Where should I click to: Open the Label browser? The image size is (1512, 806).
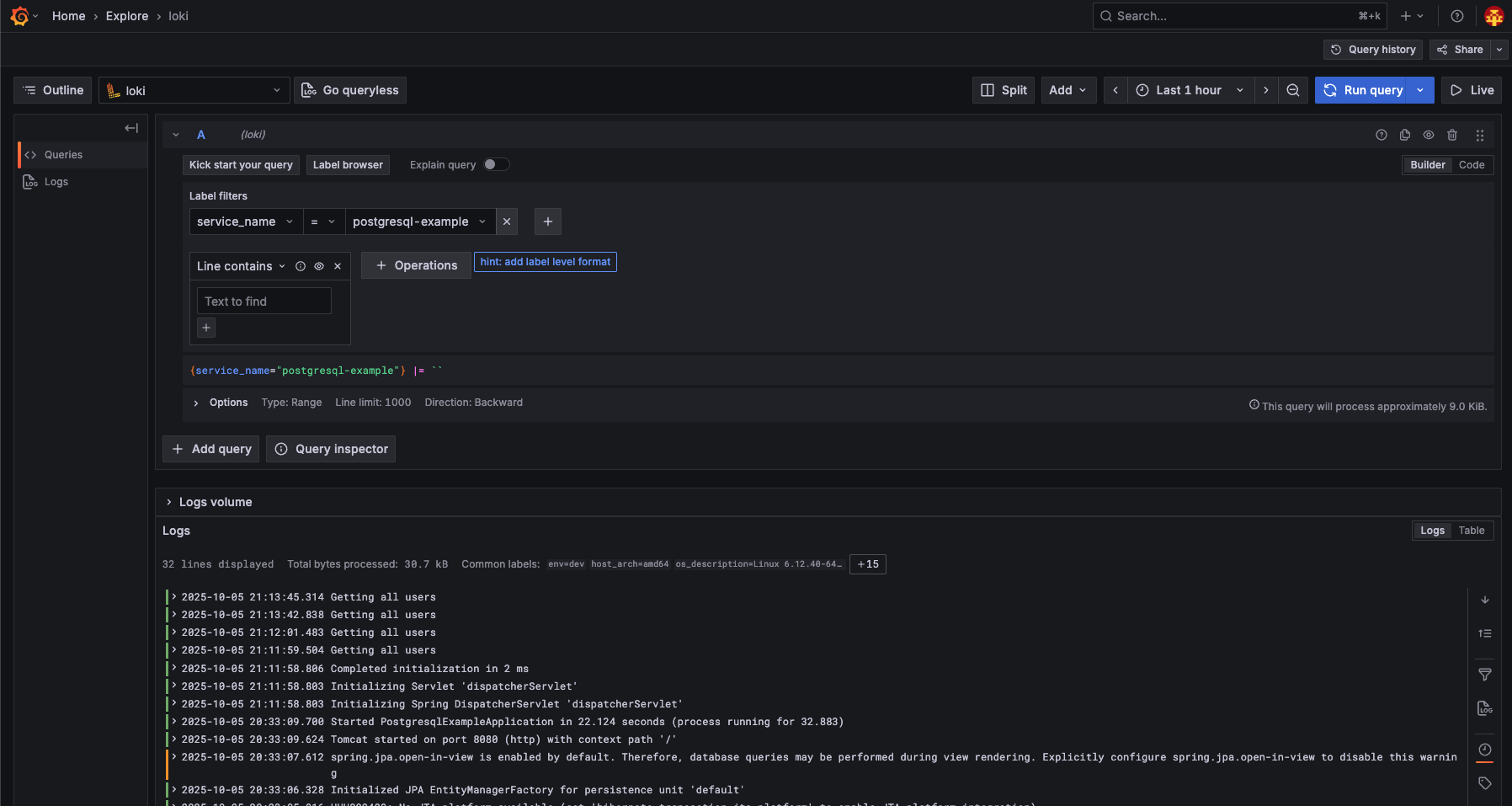pos(348,165)
